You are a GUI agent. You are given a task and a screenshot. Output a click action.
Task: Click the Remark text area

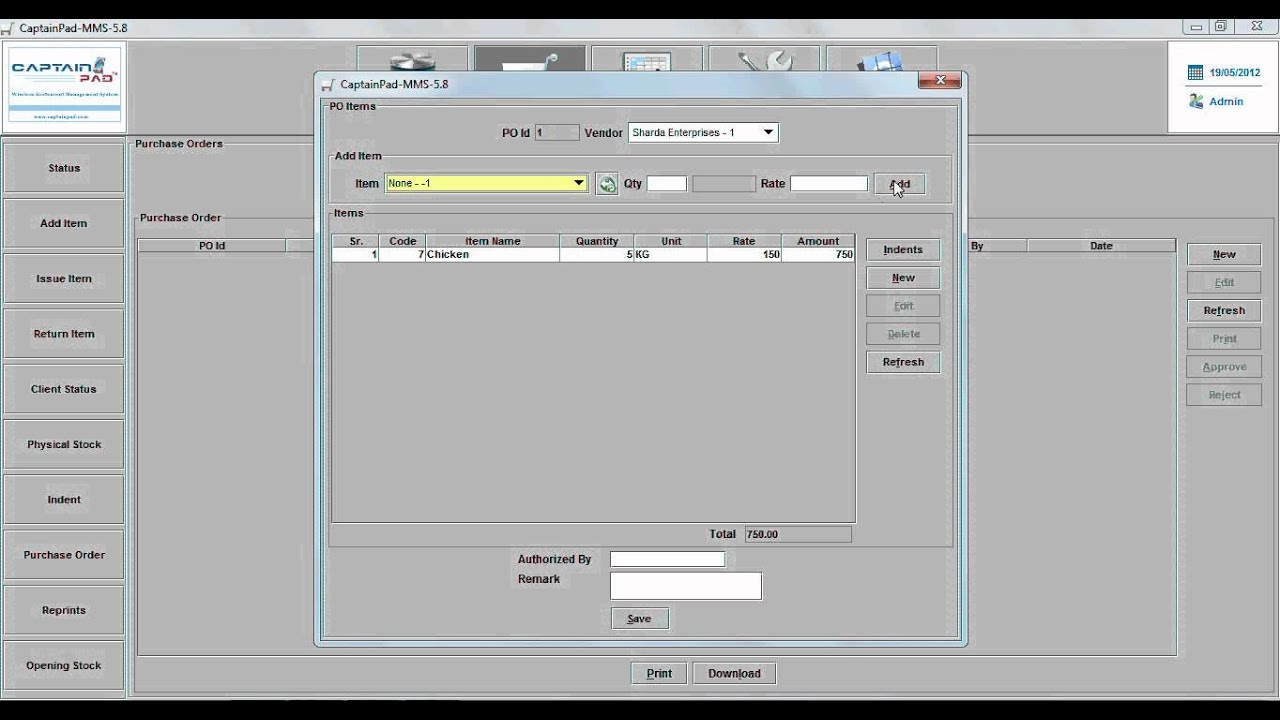pos(686,586)
